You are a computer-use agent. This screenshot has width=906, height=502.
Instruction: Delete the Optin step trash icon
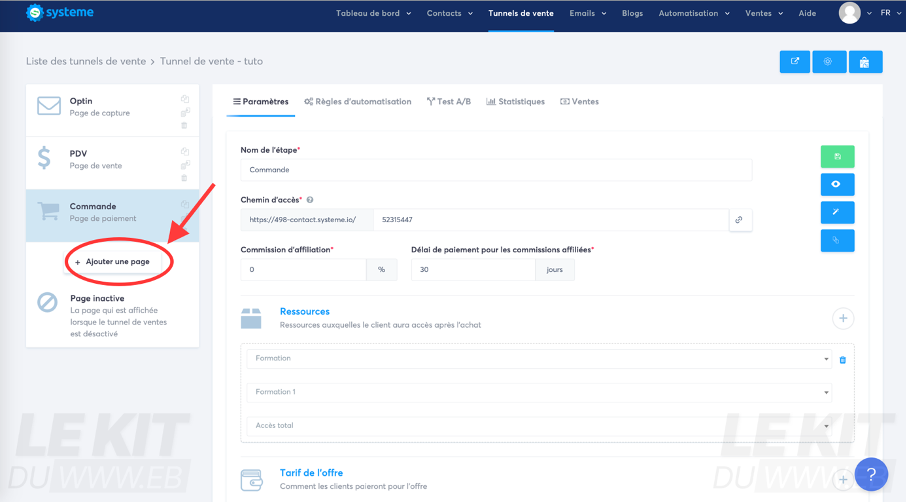tap(184, 125)
